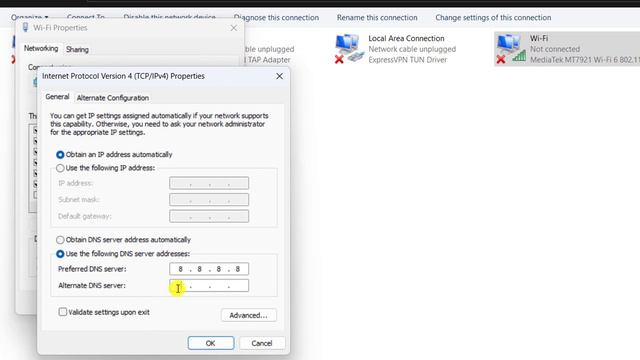Click the Alternate DNS server field
This screenshot has width=640, height=360.
tap(209, 285)
